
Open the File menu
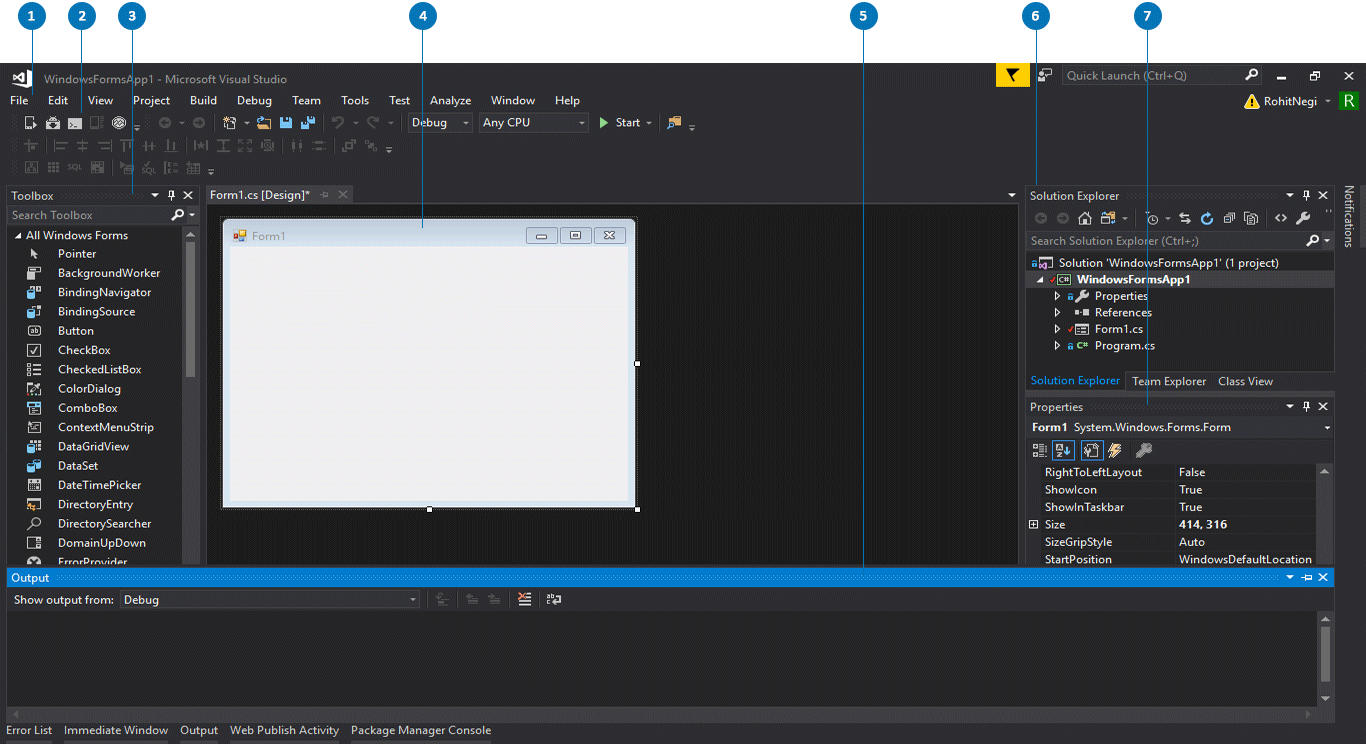[x=19, y=100]
